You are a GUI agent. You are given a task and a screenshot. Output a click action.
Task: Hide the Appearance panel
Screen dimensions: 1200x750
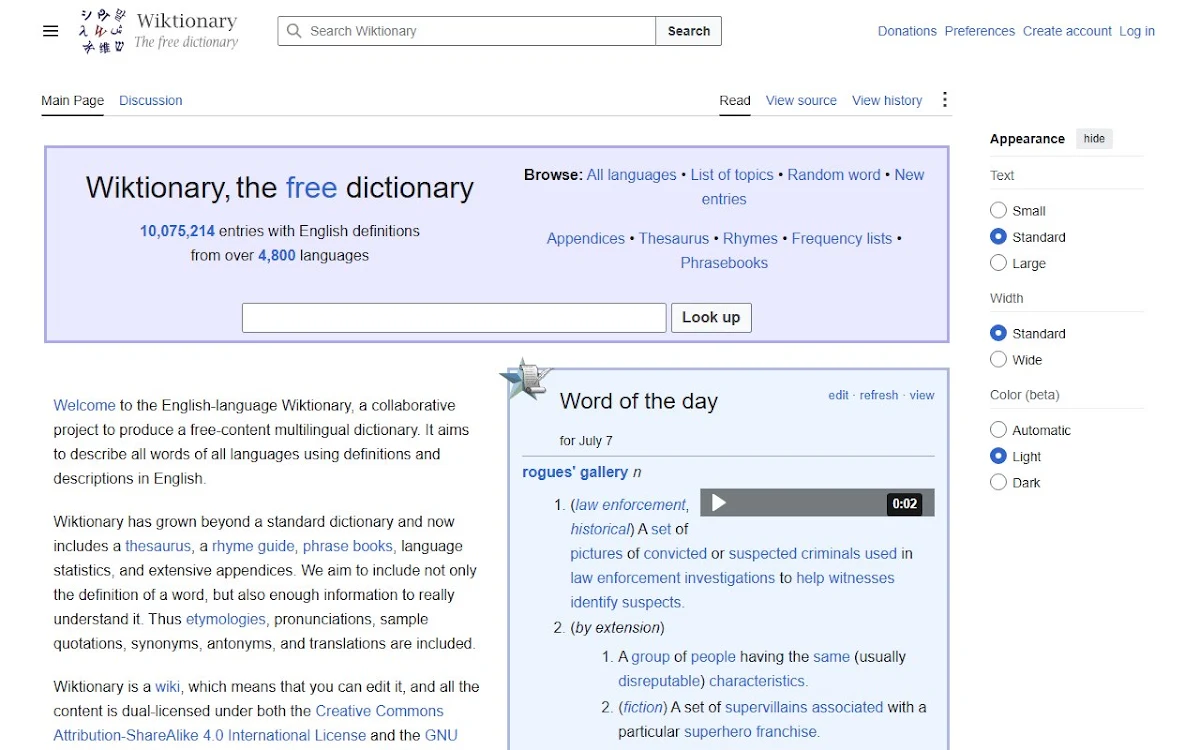point(1094,139)
